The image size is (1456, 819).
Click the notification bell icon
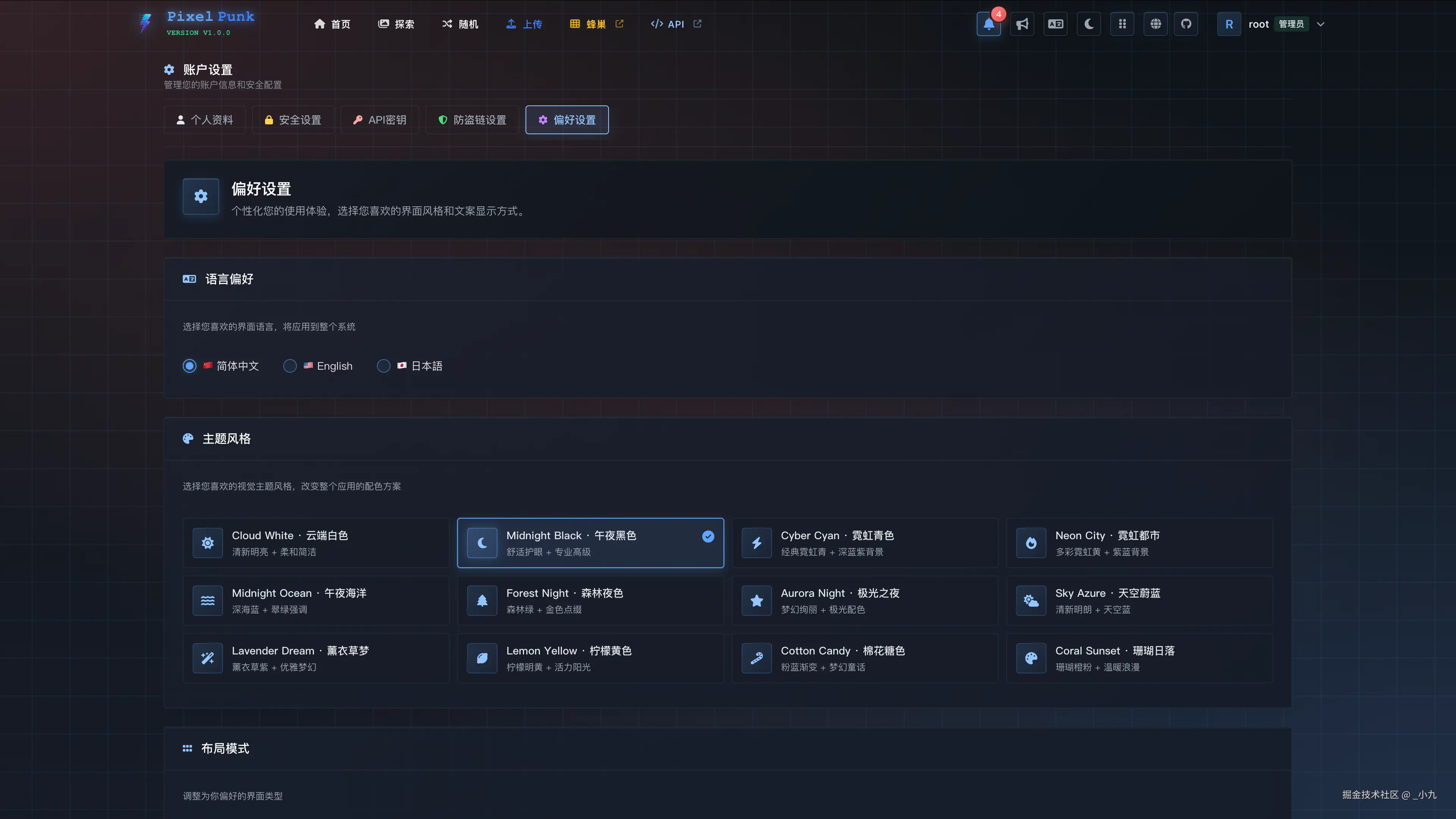[x=988, y=24]
